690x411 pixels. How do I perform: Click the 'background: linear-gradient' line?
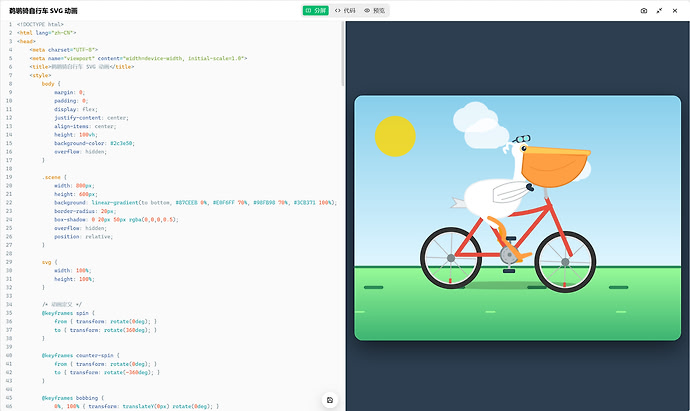tap(195, 203)
